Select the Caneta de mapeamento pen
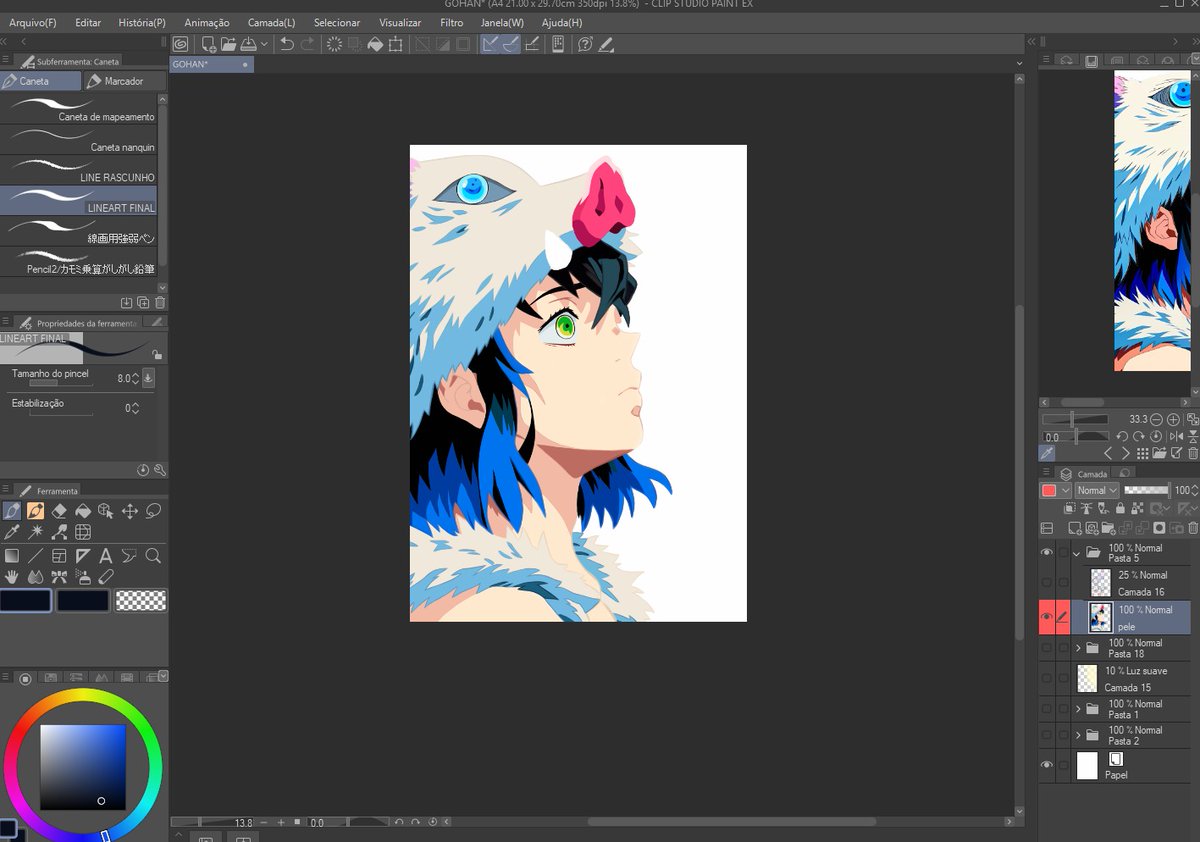Screen dimensions: 1200x842 point(78,109)
